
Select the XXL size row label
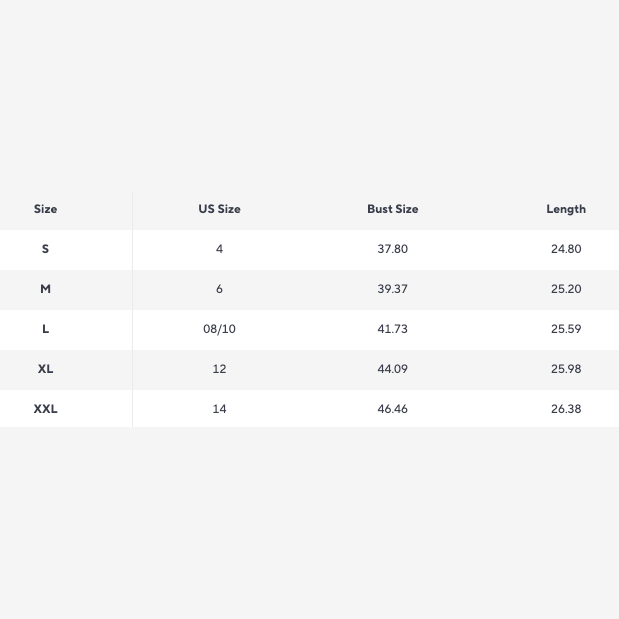(x=45, y=409)
